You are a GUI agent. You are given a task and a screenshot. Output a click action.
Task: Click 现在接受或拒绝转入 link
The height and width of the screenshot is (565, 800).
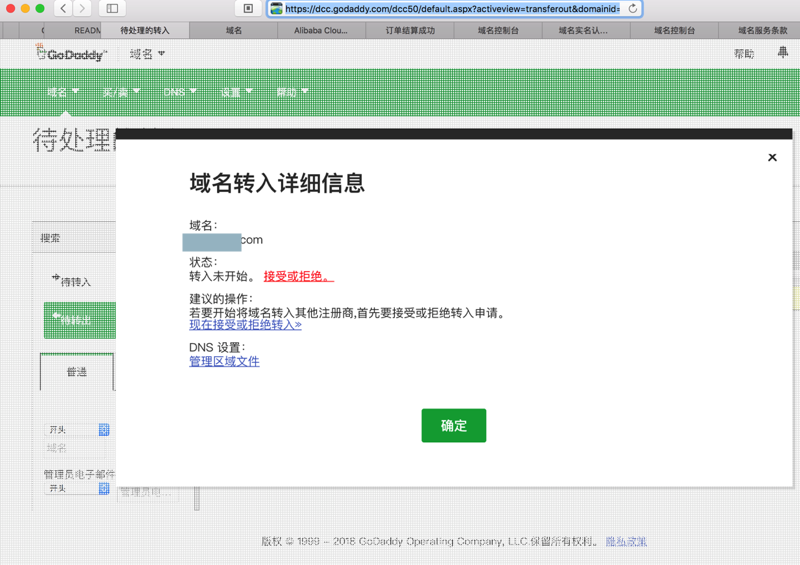pos(245,325)
